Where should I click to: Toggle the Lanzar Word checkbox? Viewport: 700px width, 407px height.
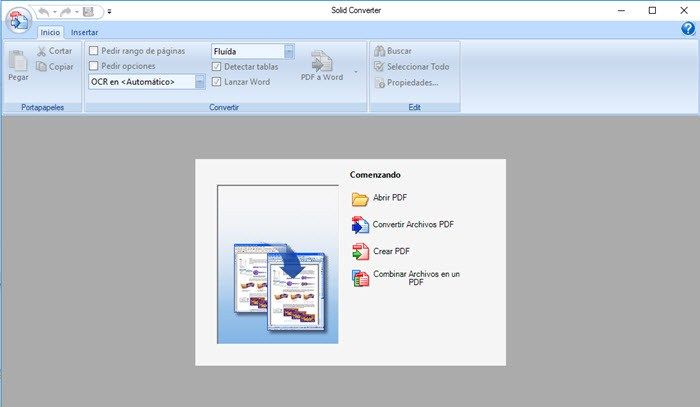click(x=217, y=82)
